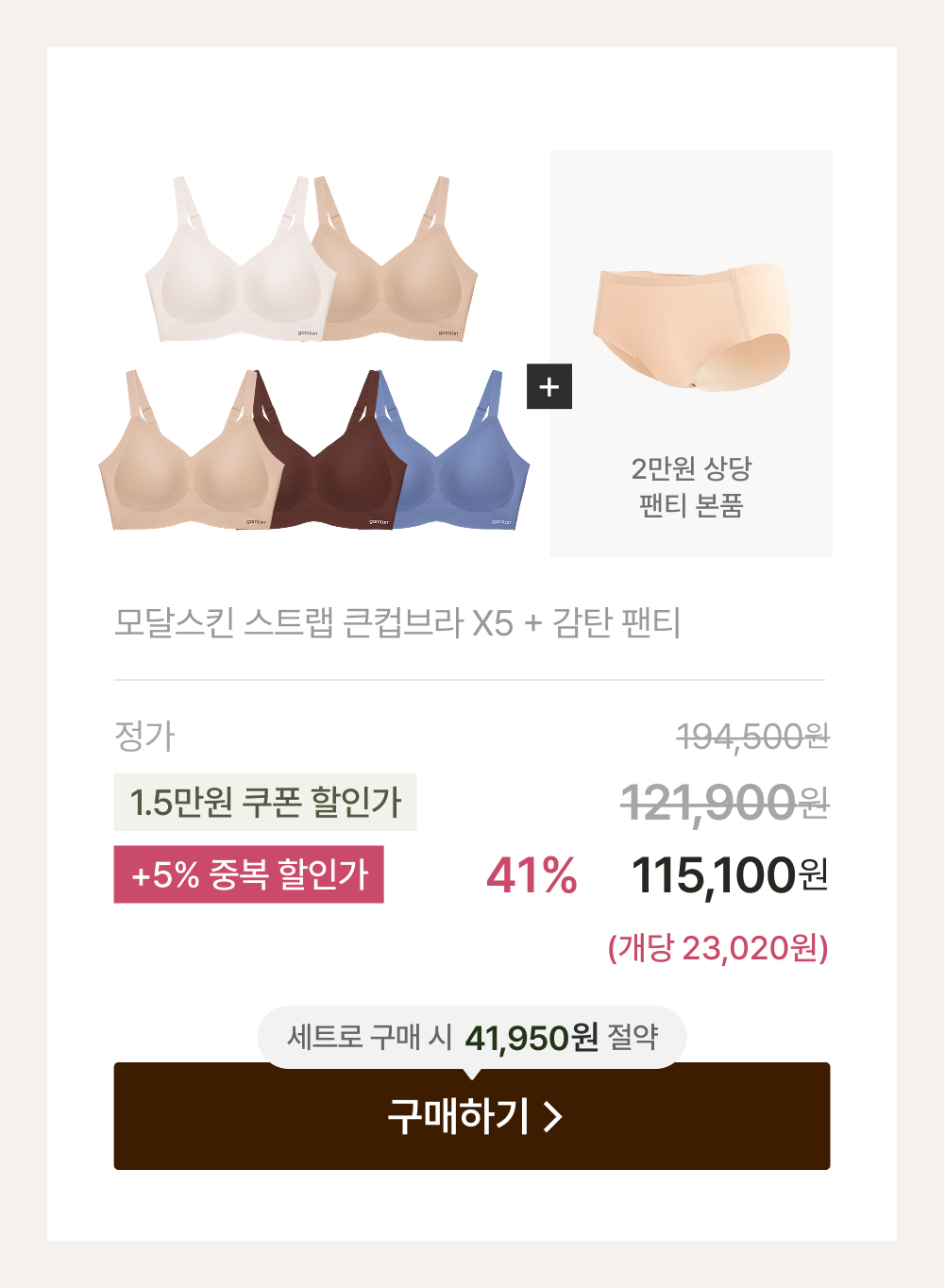Click the +5% 중복 할인가 badge
Screen dimensions: 945x1288
[249, 874]
